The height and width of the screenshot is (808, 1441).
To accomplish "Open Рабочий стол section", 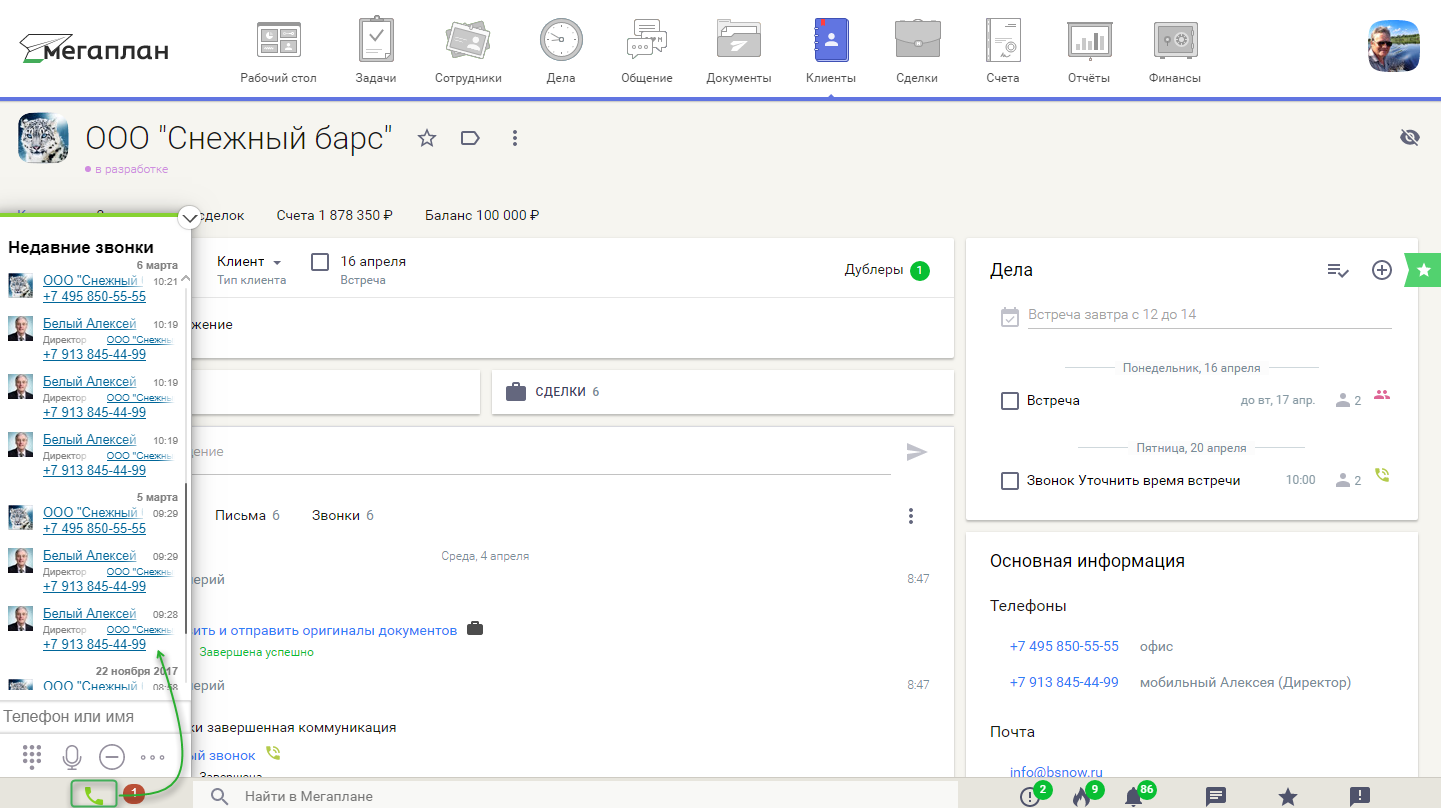I will click(x=278, y=52).
